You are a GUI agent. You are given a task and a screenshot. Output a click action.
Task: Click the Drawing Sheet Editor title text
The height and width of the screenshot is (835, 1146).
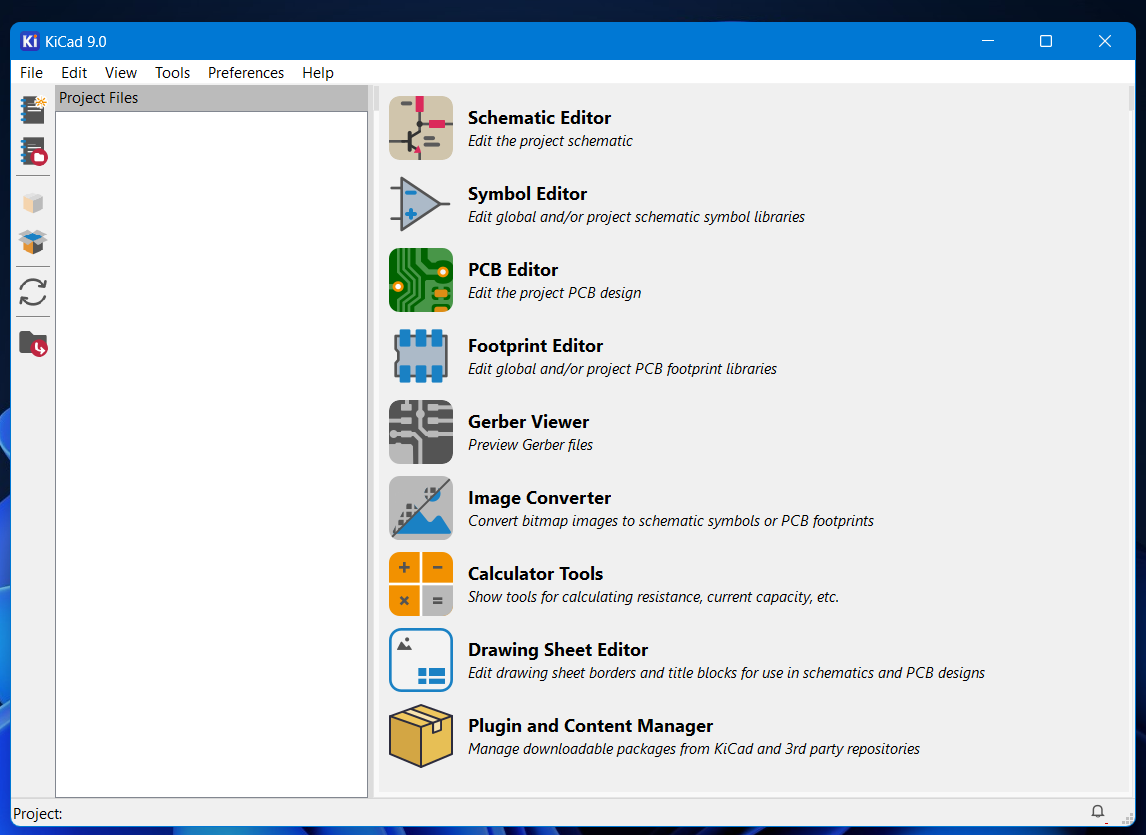click(558, 650)
